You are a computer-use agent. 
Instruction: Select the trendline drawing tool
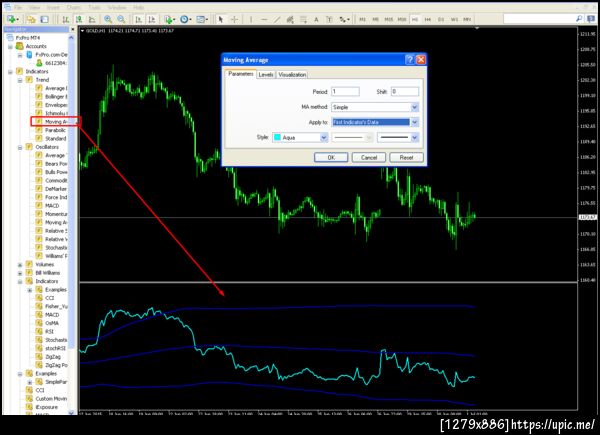pyautogui.click(x=277, y=19)
